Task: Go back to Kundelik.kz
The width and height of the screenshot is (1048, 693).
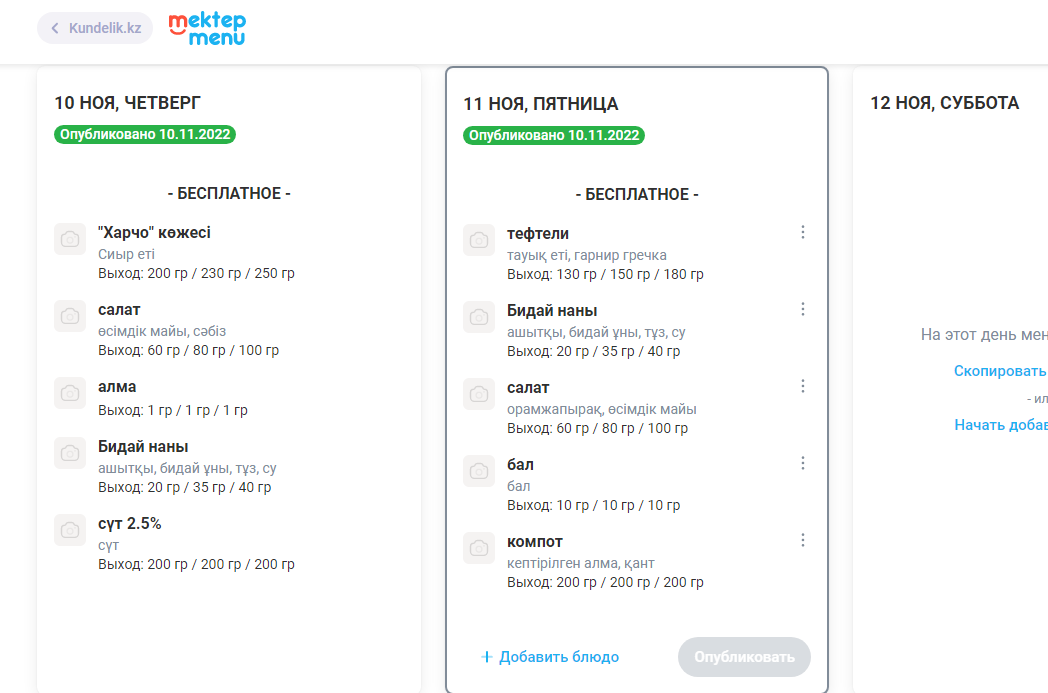Action: (x=95, y=28)
